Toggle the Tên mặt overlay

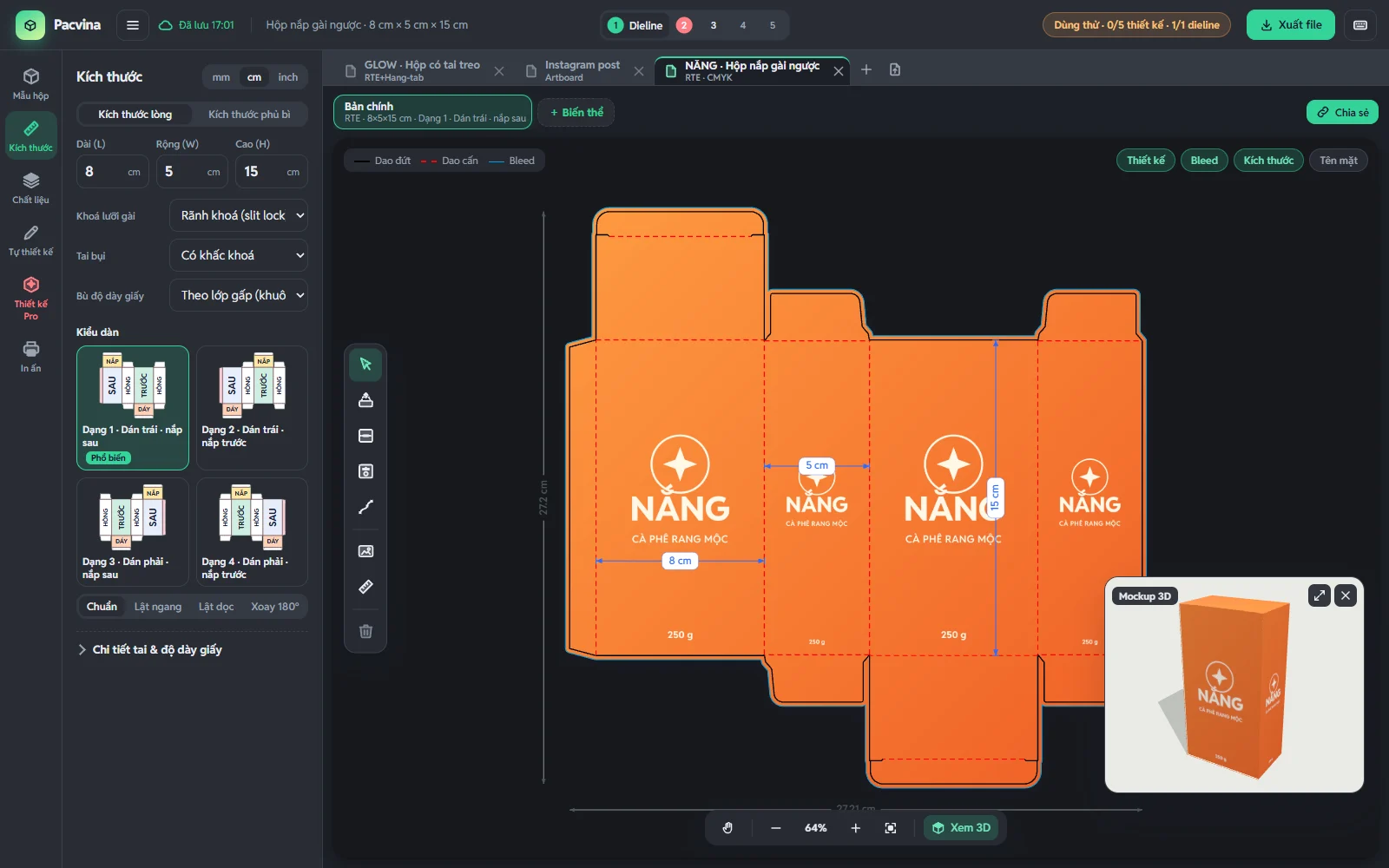[1338, 161]
